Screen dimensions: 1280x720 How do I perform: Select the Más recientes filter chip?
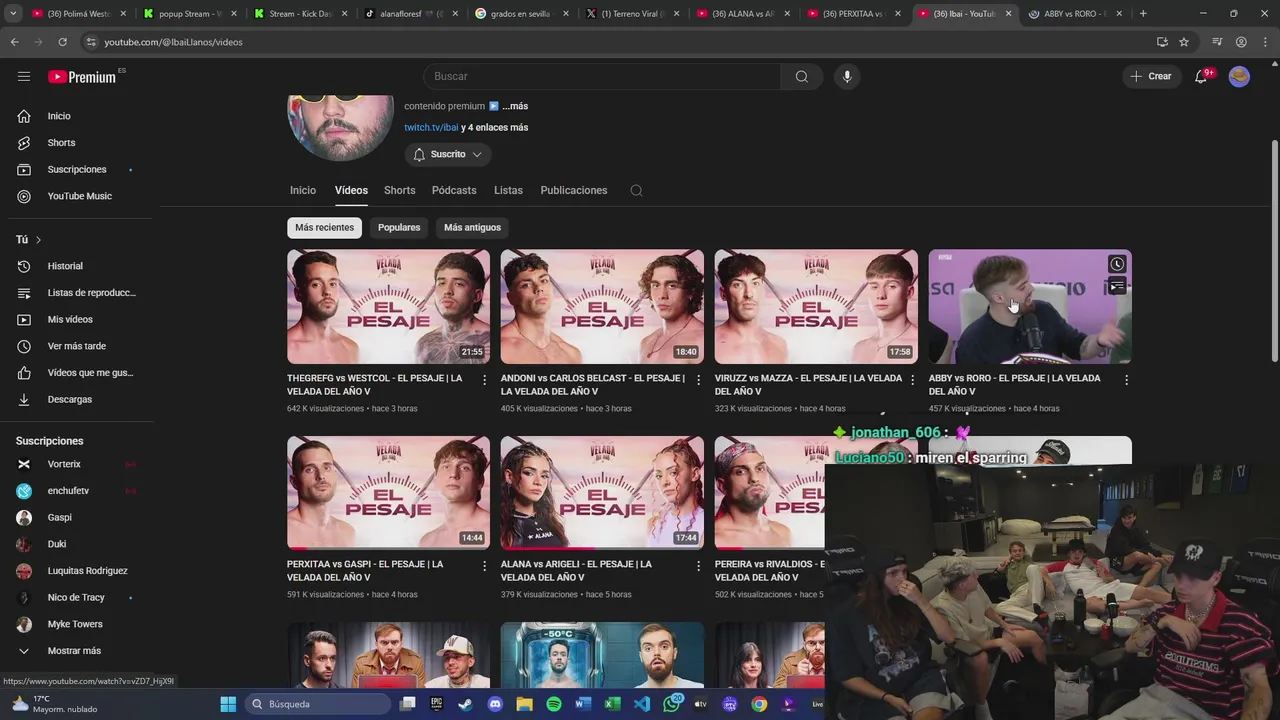tap(324, 227)
